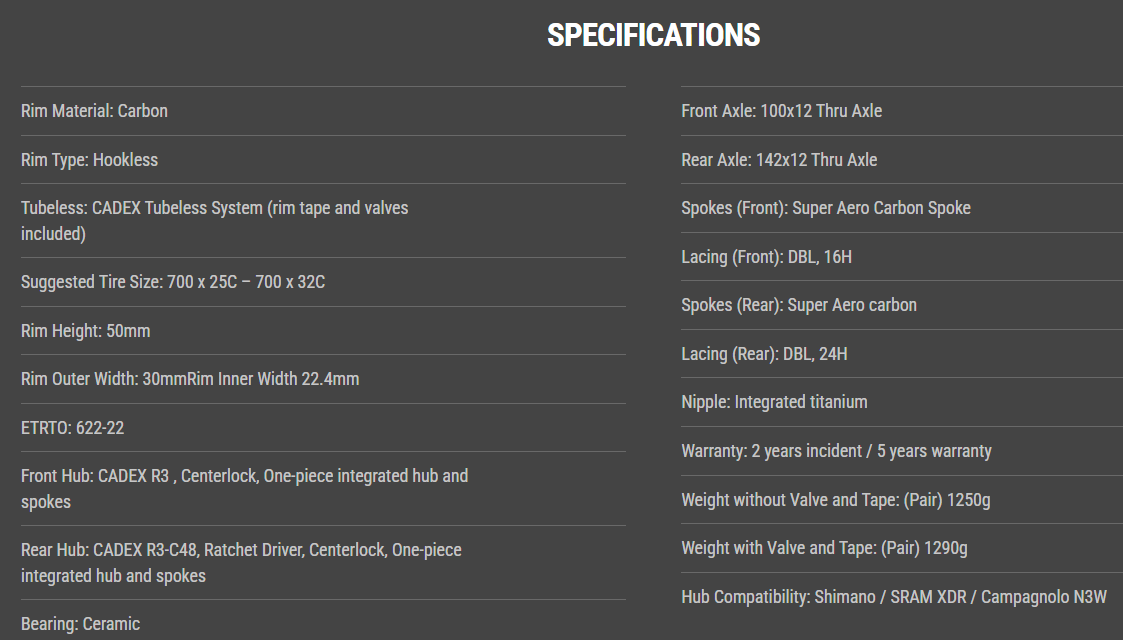The height and width of the screenshot is (640, 1123).
Task: Click the Lacing (Front): DBL, 16H row
Action: tap(767, 257)
